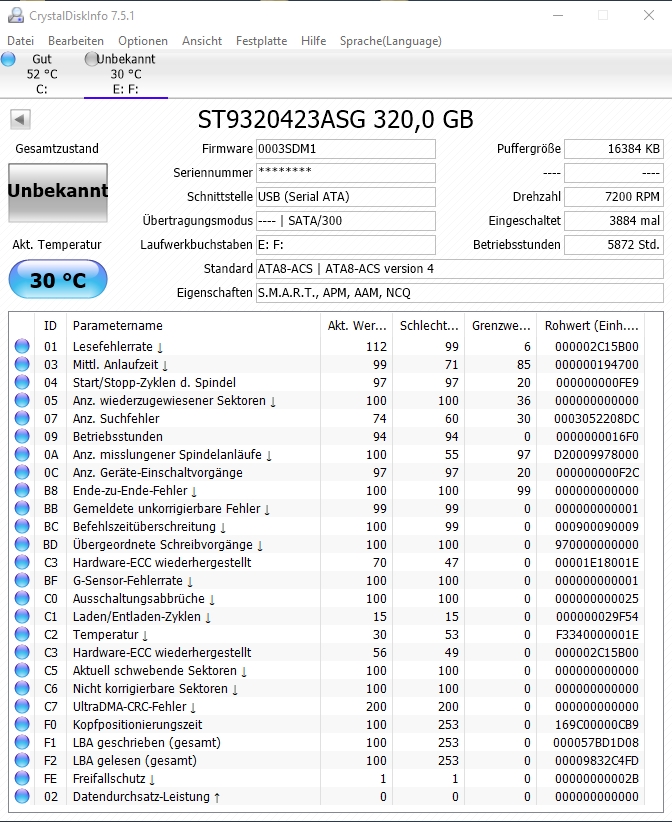Click the Seriennummer field with asterisks
The height and width of the screenshot is (822, 672).
[x=345, y=173]
